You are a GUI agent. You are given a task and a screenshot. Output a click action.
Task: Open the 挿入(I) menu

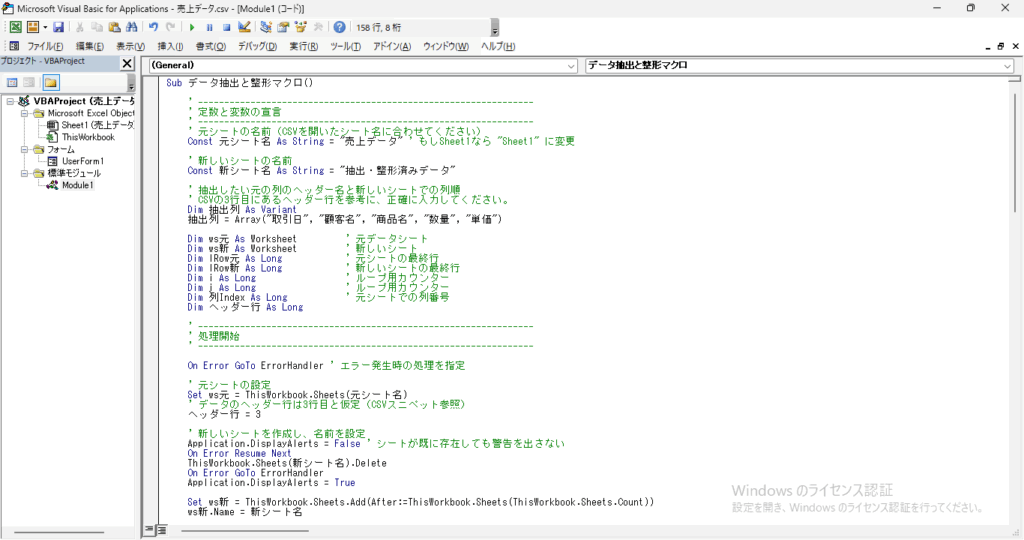point(171,46)
